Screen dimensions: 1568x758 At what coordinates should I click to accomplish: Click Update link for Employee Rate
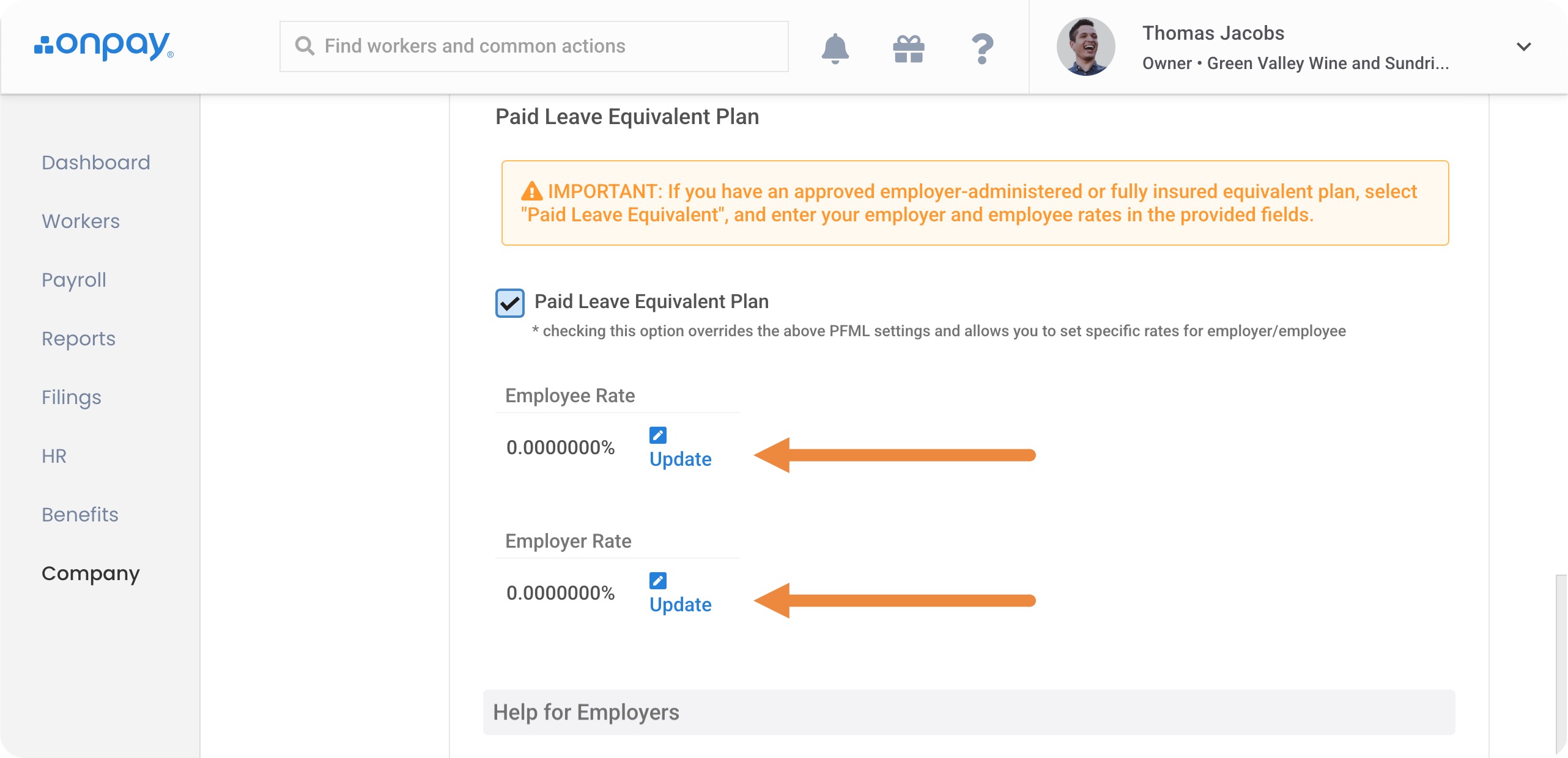click(681, 460)
